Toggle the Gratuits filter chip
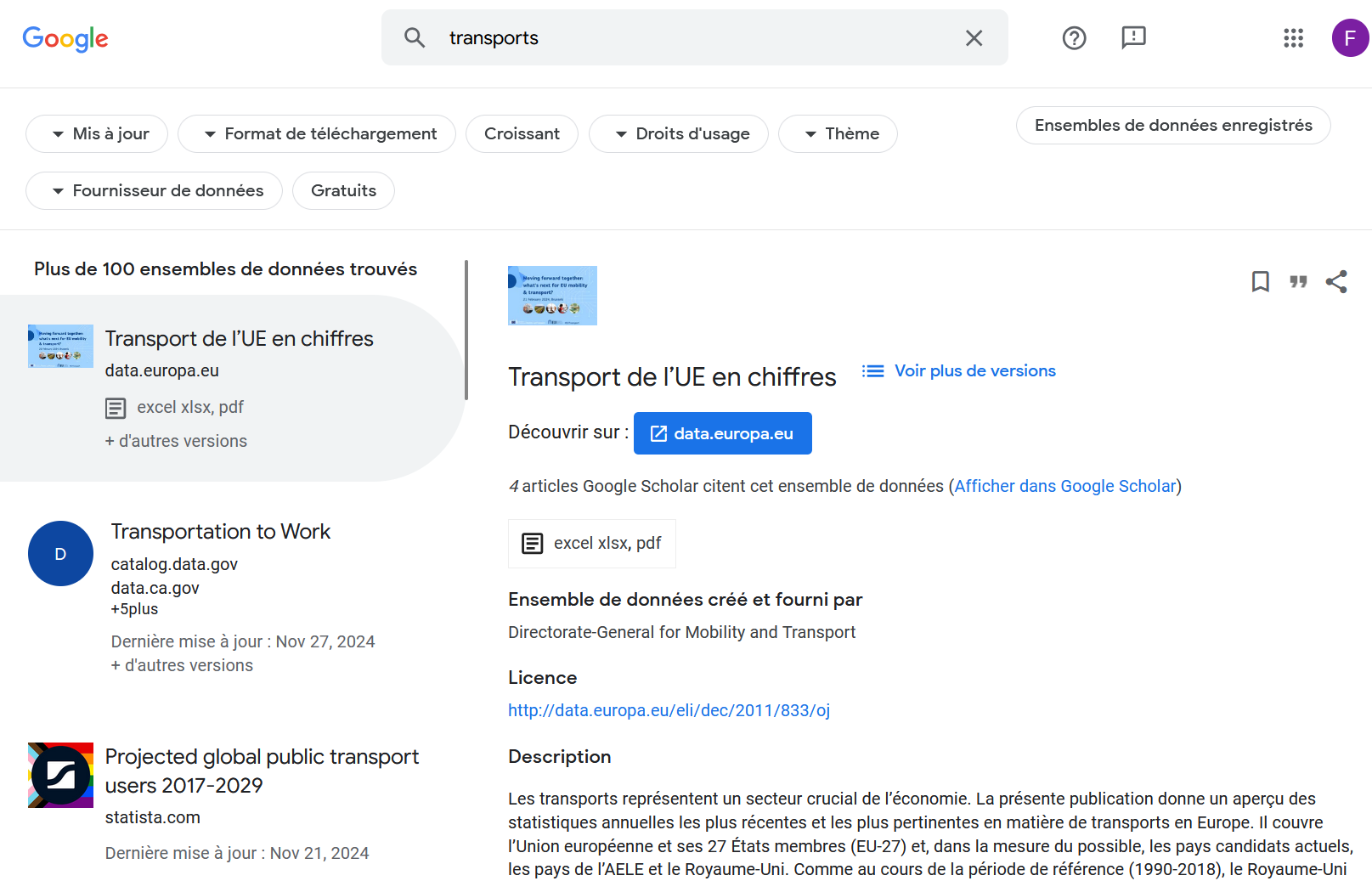1372x881 pixels. (x=343, y=191)
